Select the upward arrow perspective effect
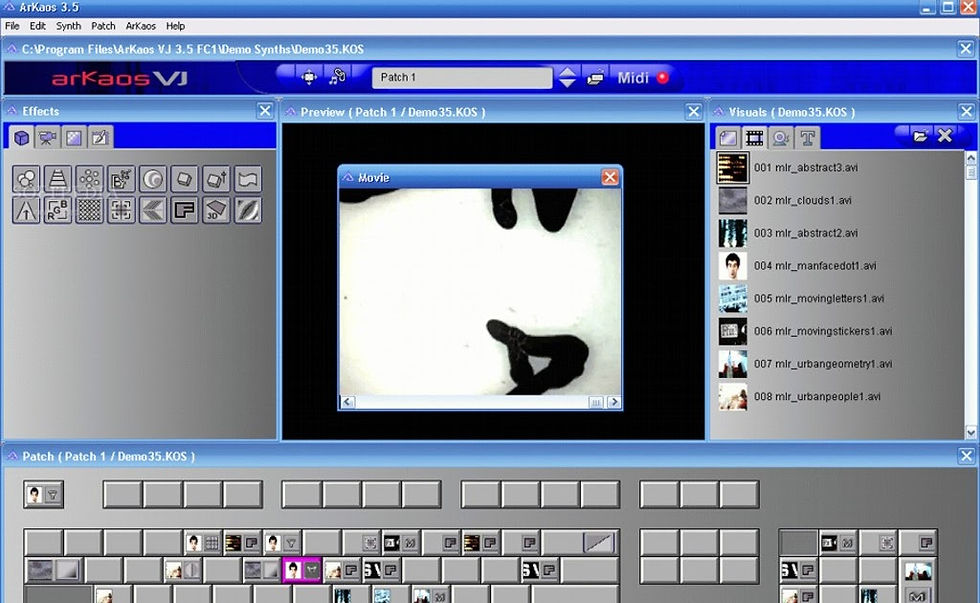The image size is (980, 603). 26,210
